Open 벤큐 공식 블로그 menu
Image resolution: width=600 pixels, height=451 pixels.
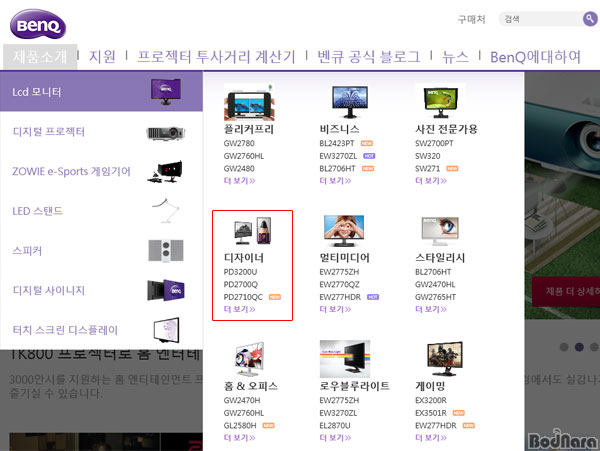click(x=368, y=57)
